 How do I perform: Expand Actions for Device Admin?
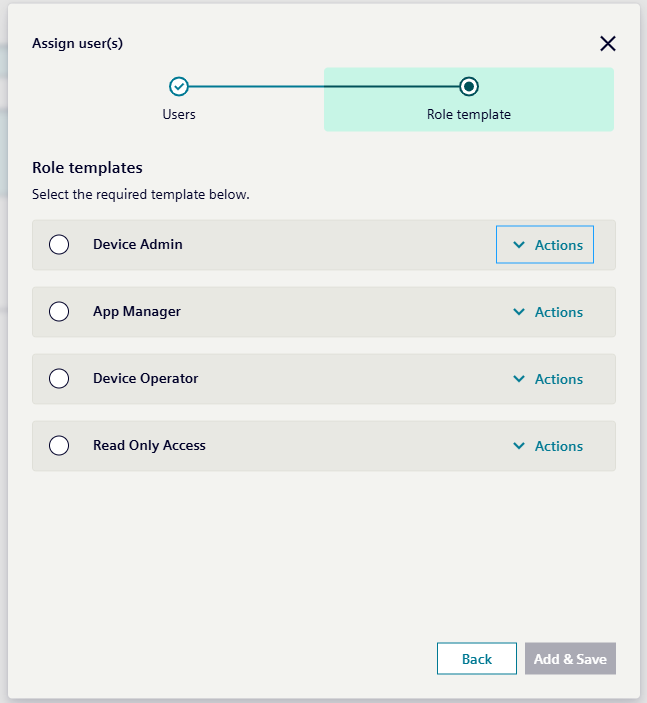pyautogui.click(x=545, y=245)
